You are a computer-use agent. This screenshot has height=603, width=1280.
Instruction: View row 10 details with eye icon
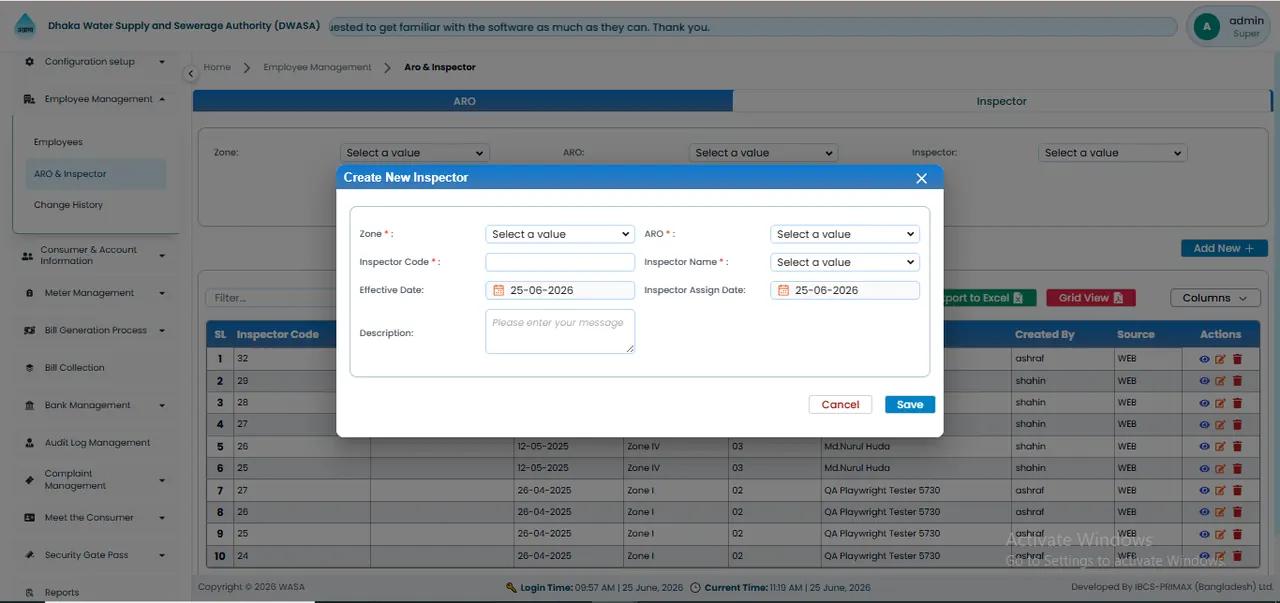pos(1204,556)
